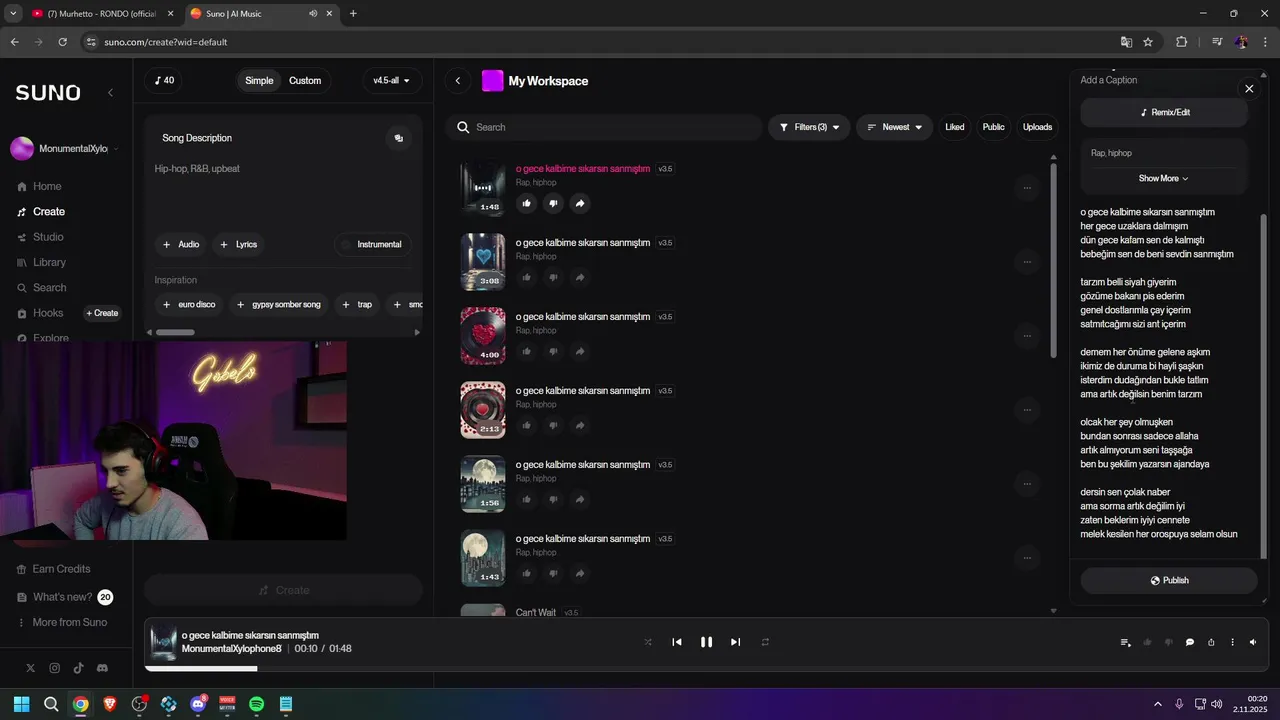Screen dimensions: 1280x720
Task: Expand the MonumentalXylo account menu
Action: point(65,149)
